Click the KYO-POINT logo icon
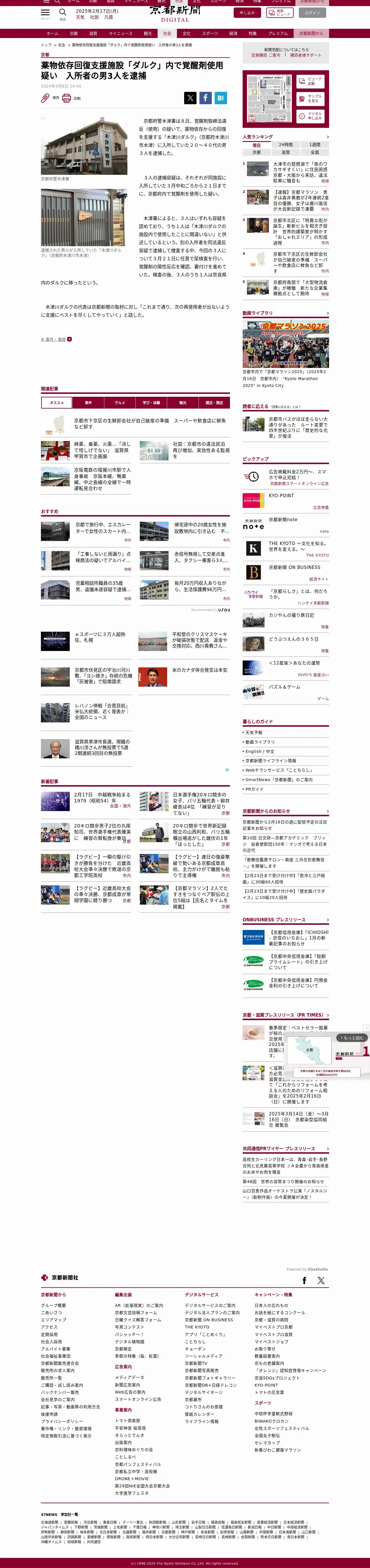Image resolution: width=370 pixels, height=1568 pixels. (254, 500)
